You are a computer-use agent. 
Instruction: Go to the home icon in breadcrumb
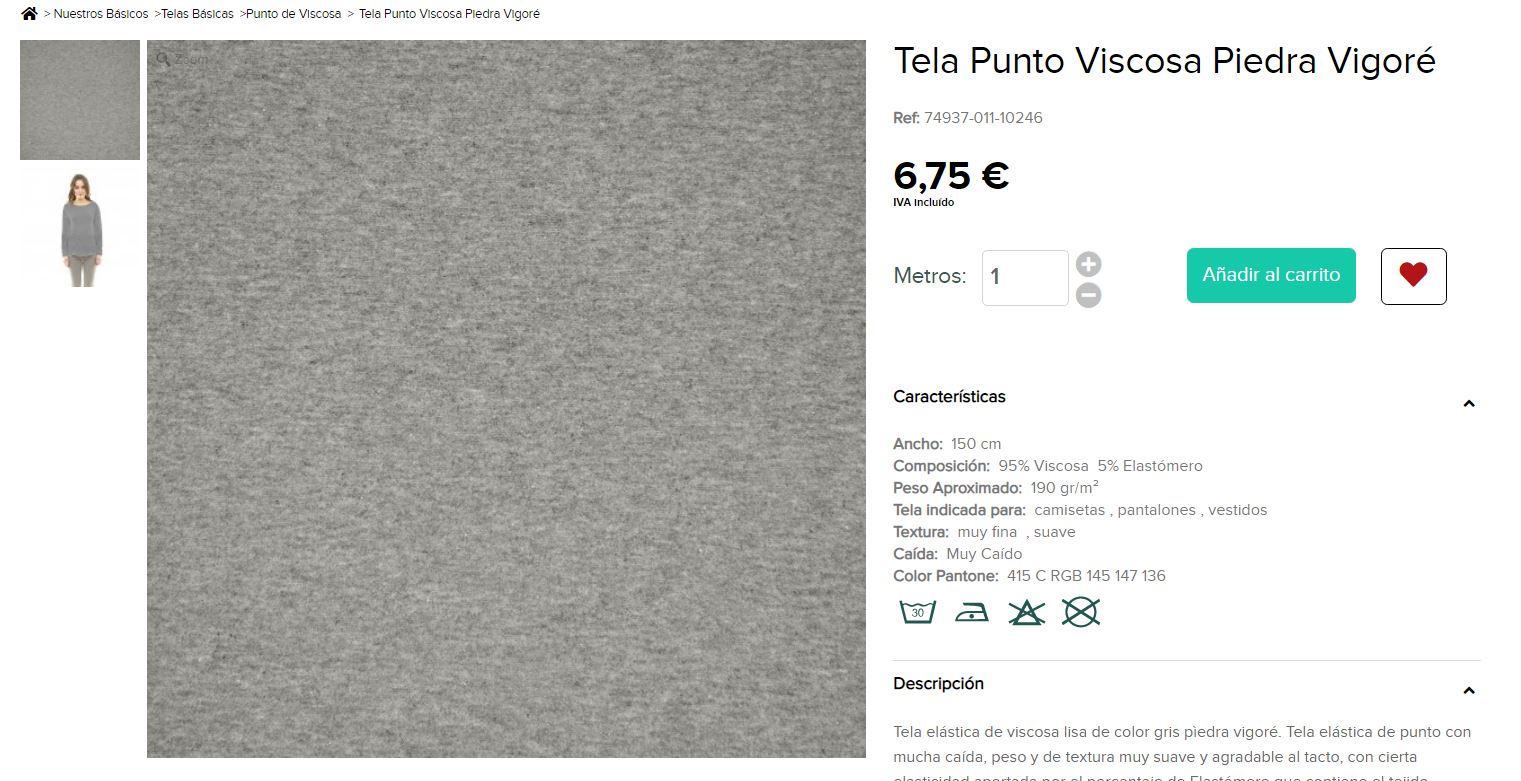pyautogui.click(x=29, y=14)
